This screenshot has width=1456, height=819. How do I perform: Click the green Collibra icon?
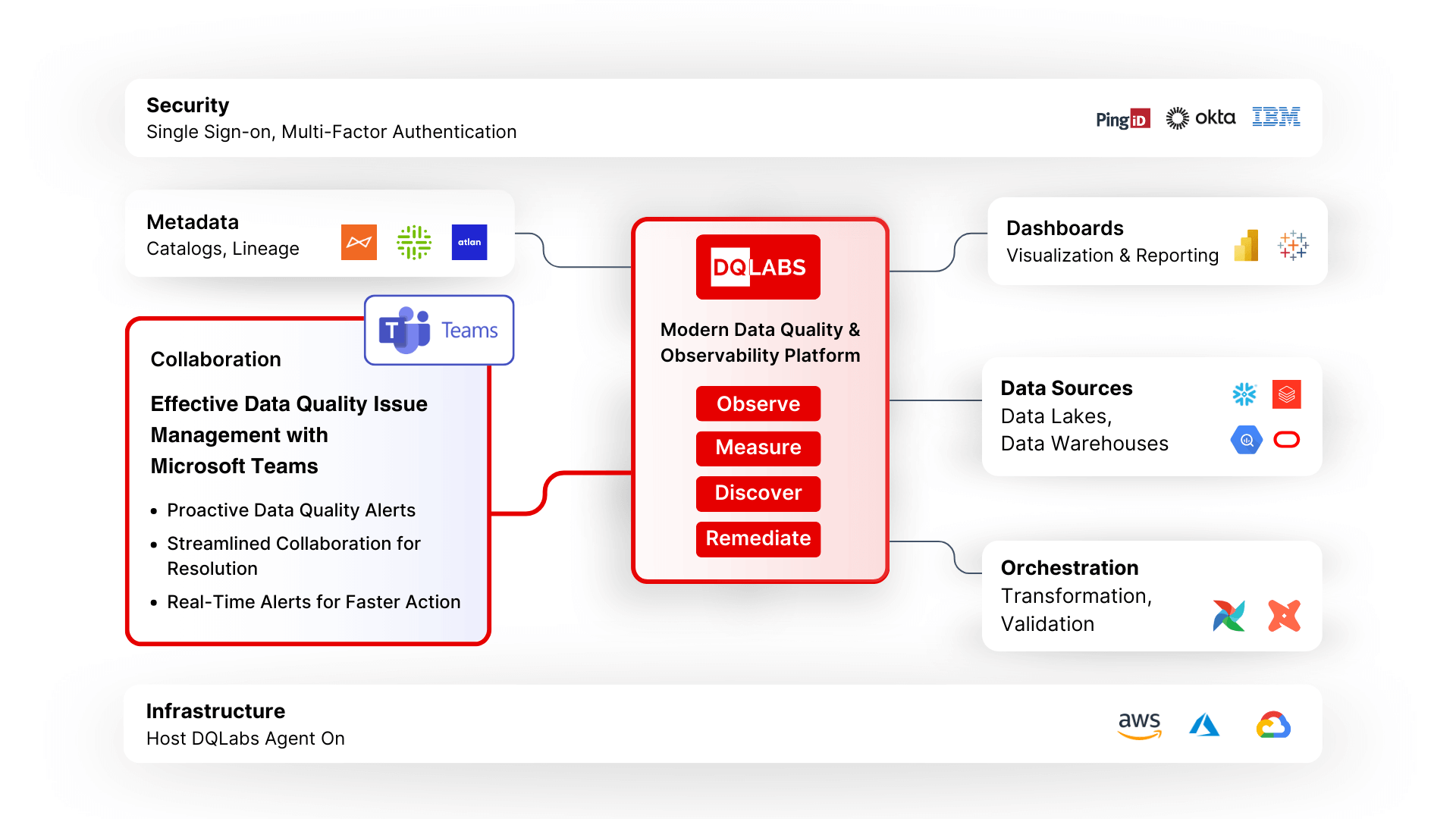click(414, 242)
